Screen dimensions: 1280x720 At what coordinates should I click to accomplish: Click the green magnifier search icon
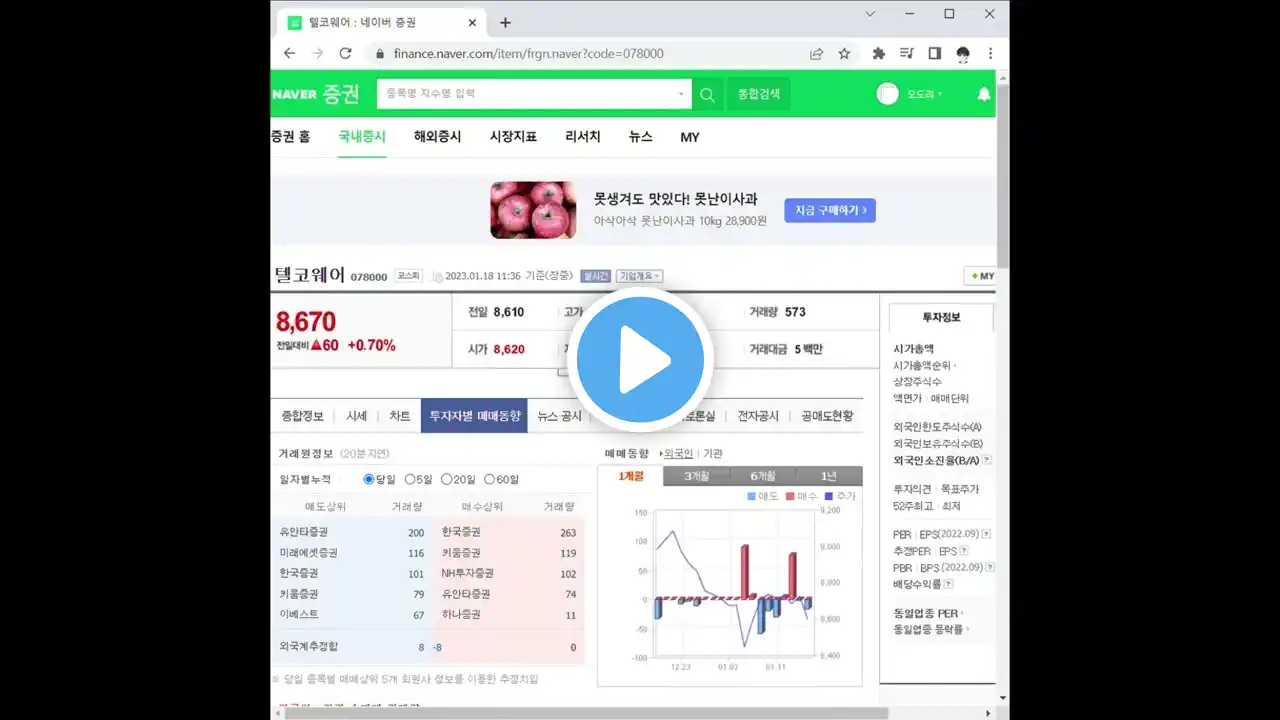pyautogui.click(x=707, y=94)
